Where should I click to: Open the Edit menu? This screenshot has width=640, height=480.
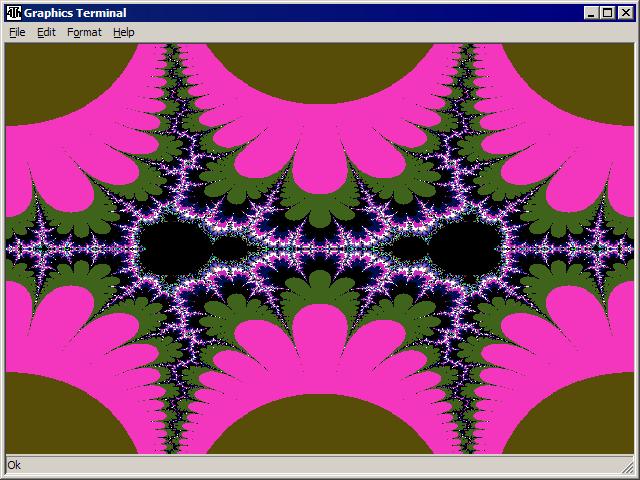point(46,32)
